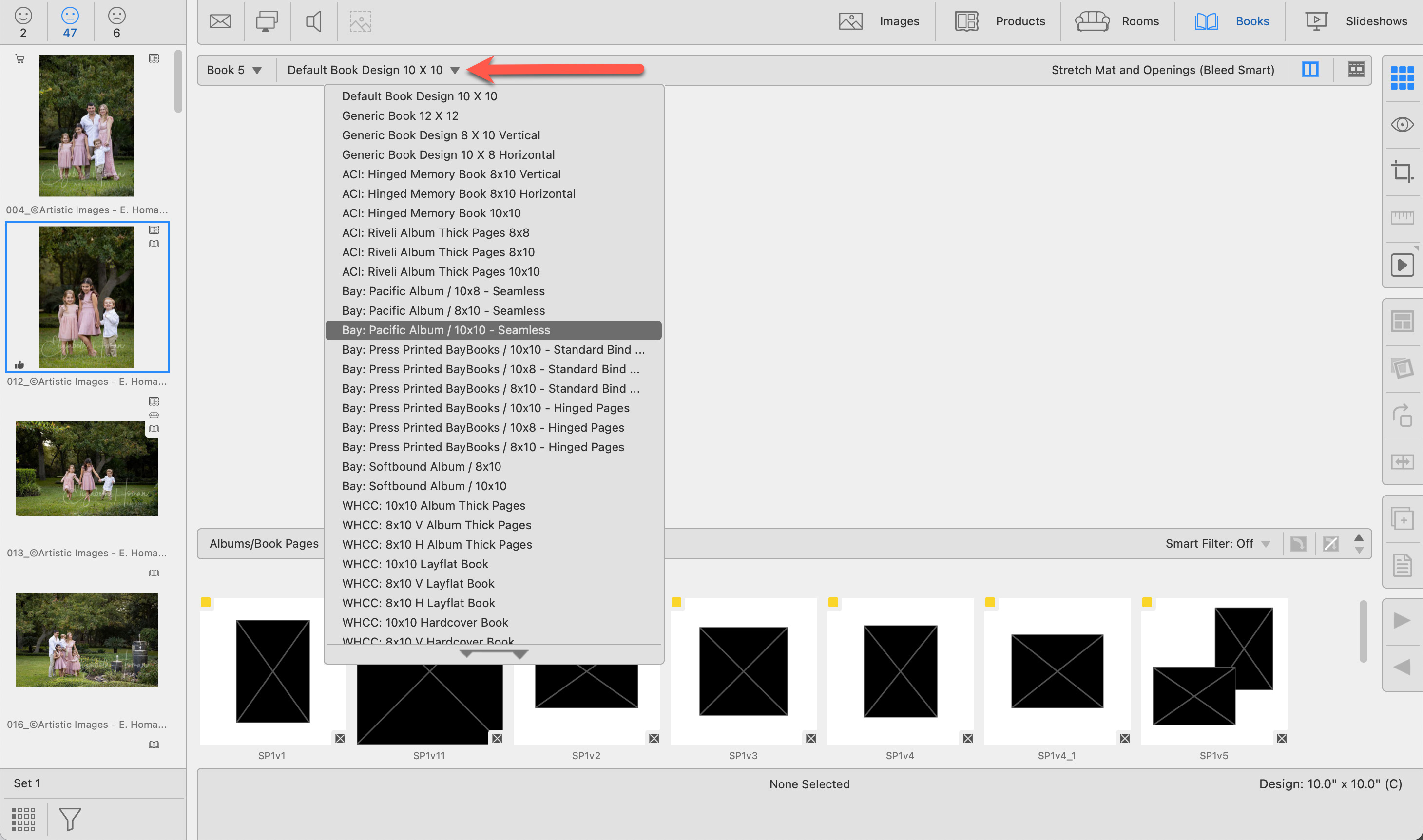The image size is (1423, 840).
Task: Select the crop tool icon
Action: pyautogui.click(x=1402, y=171)
